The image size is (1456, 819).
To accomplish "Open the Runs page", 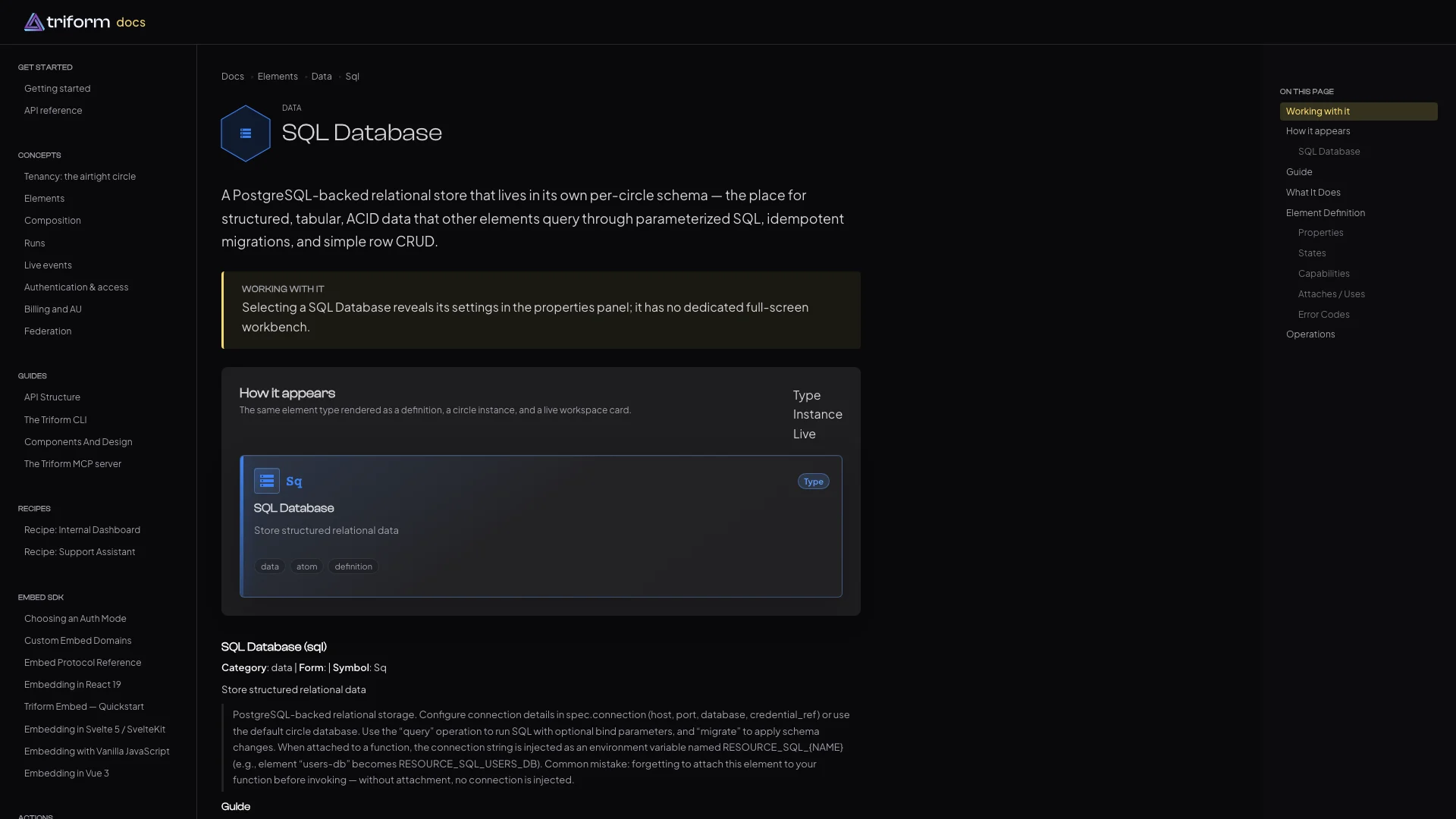I will coord(35,243).
